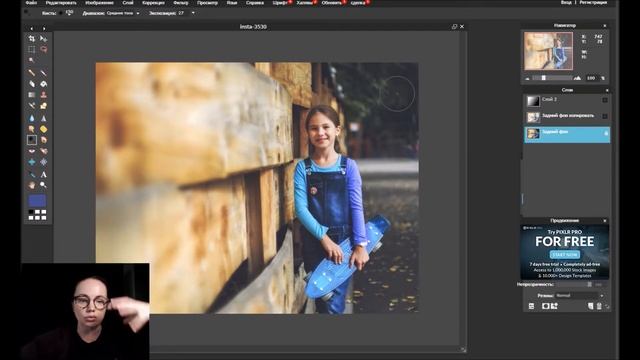Select the highlighted Dodge tool

point(31,140)
